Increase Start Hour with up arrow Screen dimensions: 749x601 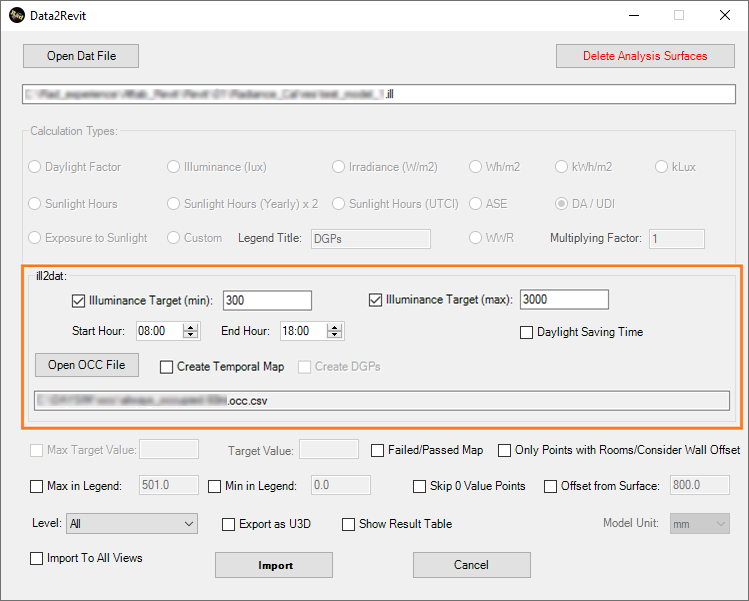(191, 327)
